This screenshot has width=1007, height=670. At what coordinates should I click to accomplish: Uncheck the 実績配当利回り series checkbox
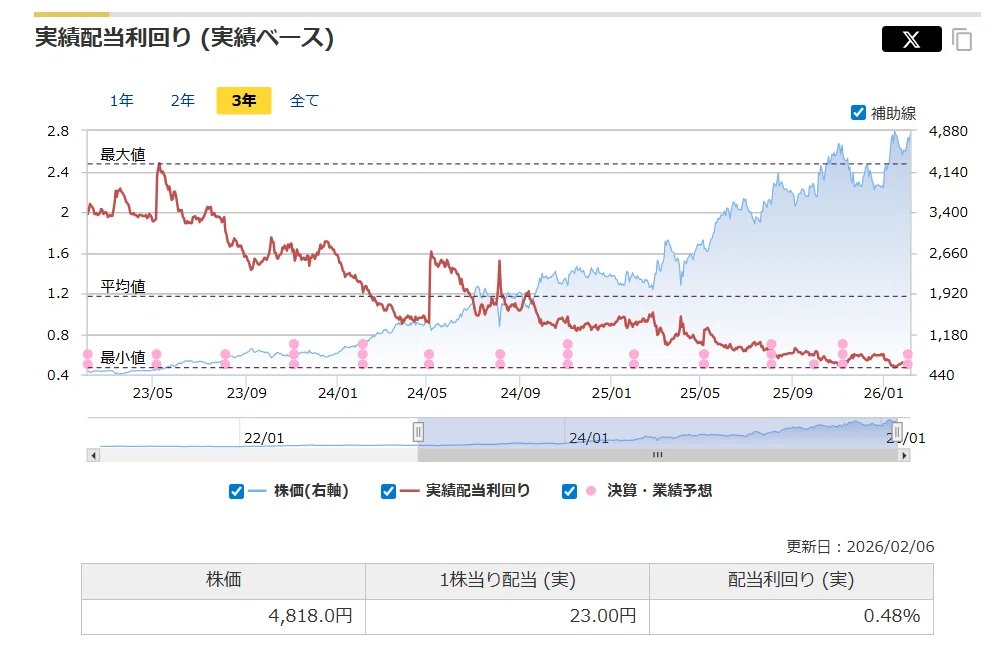pos(388,491)
